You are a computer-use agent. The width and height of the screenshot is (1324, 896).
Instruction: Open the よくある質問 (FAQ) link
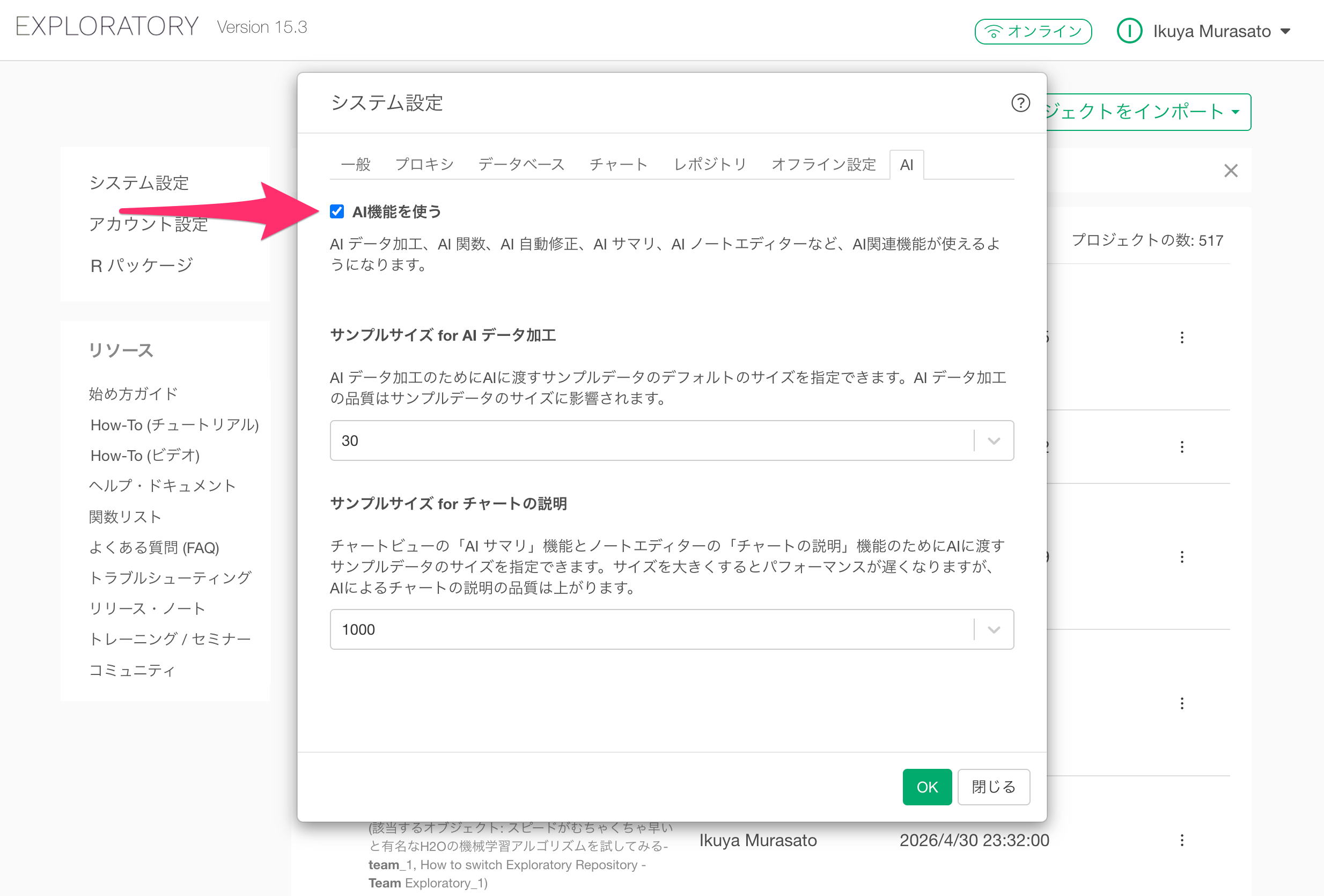coord(155,547)
